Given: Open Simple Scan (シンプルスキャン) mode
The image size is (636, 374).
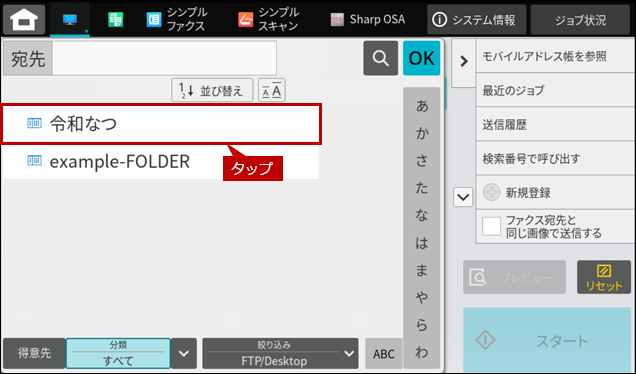Looking at the screenshot, I should tap(269, 19).
